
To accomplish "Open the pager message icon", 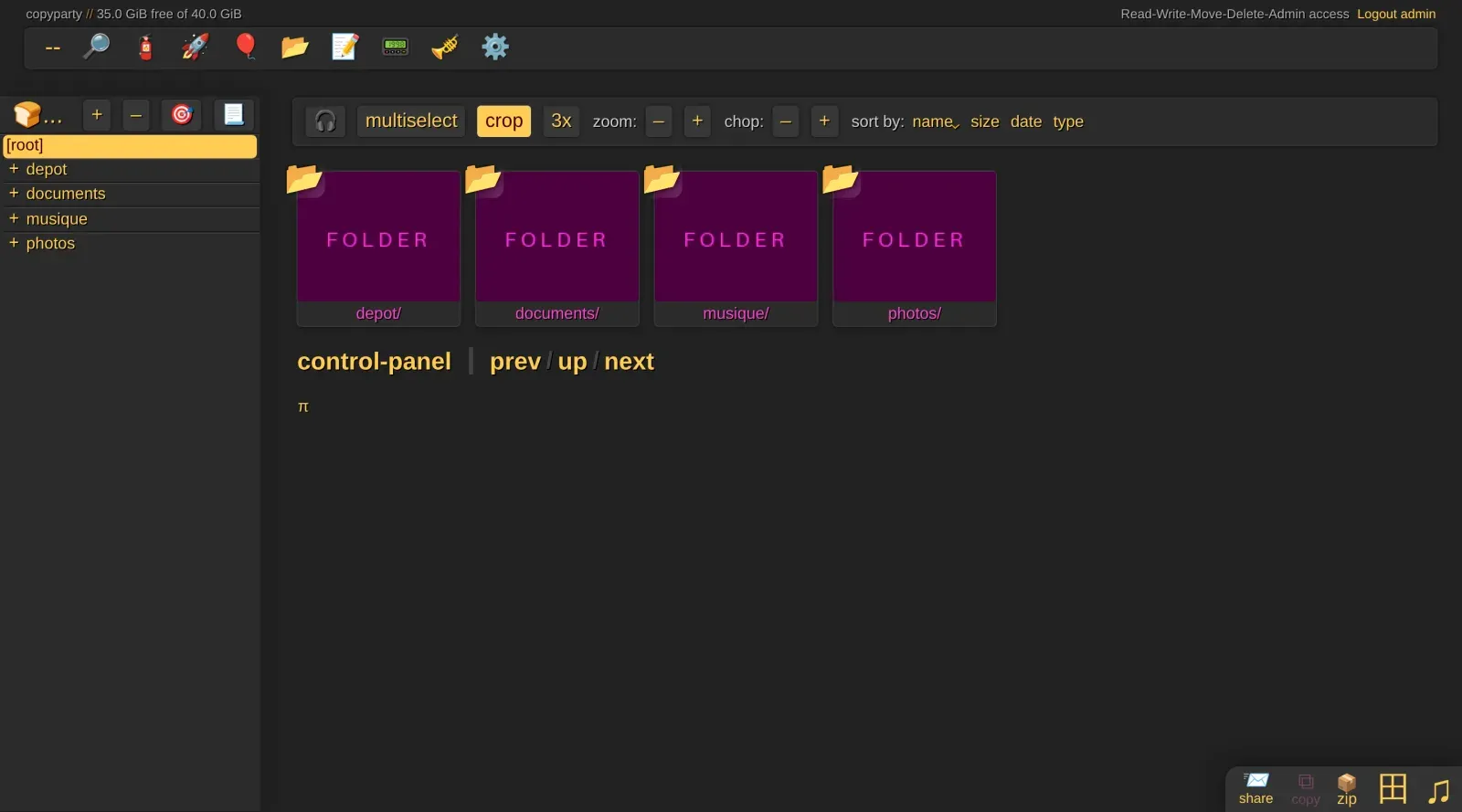I will pyautogui.click(x=395, y=47).
